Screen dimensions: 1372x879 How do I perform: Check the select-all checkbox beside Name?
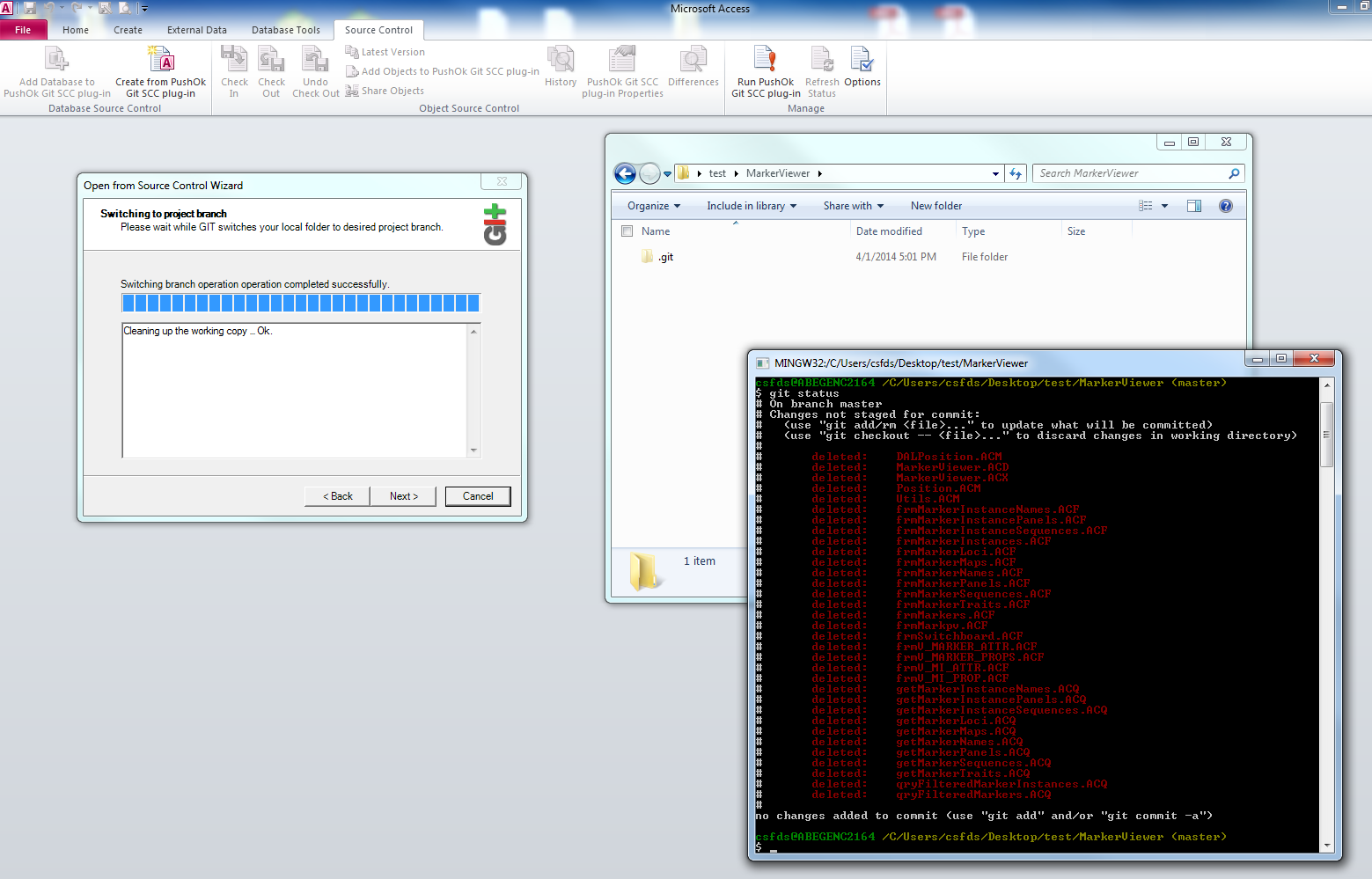point(627,231)
